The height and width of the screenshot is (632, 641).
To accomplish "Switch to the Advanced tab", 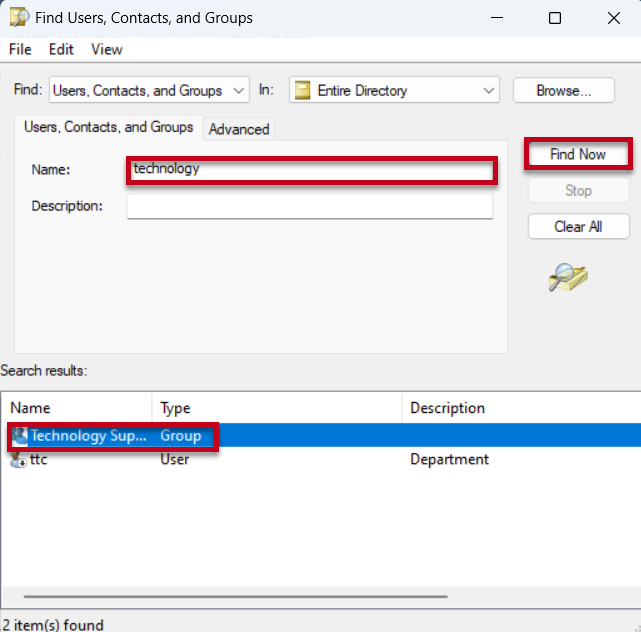I will pyautogui.click(x=239, y=129).
